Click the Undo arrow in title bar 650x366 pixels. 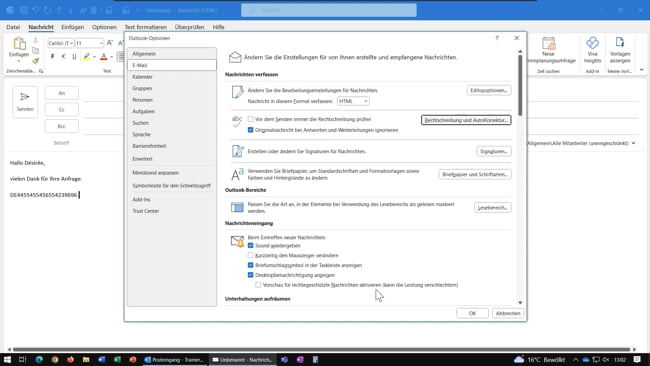pos(36,10)
